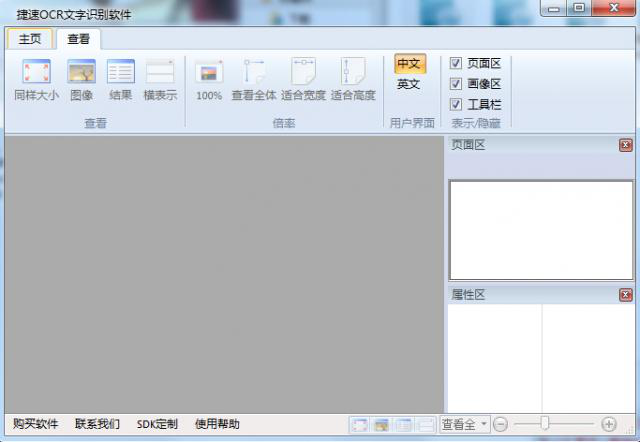Screen dimensions: 640x442
Task: Select the 适合高度 fit height icon
Action: [x=353, y=80]
